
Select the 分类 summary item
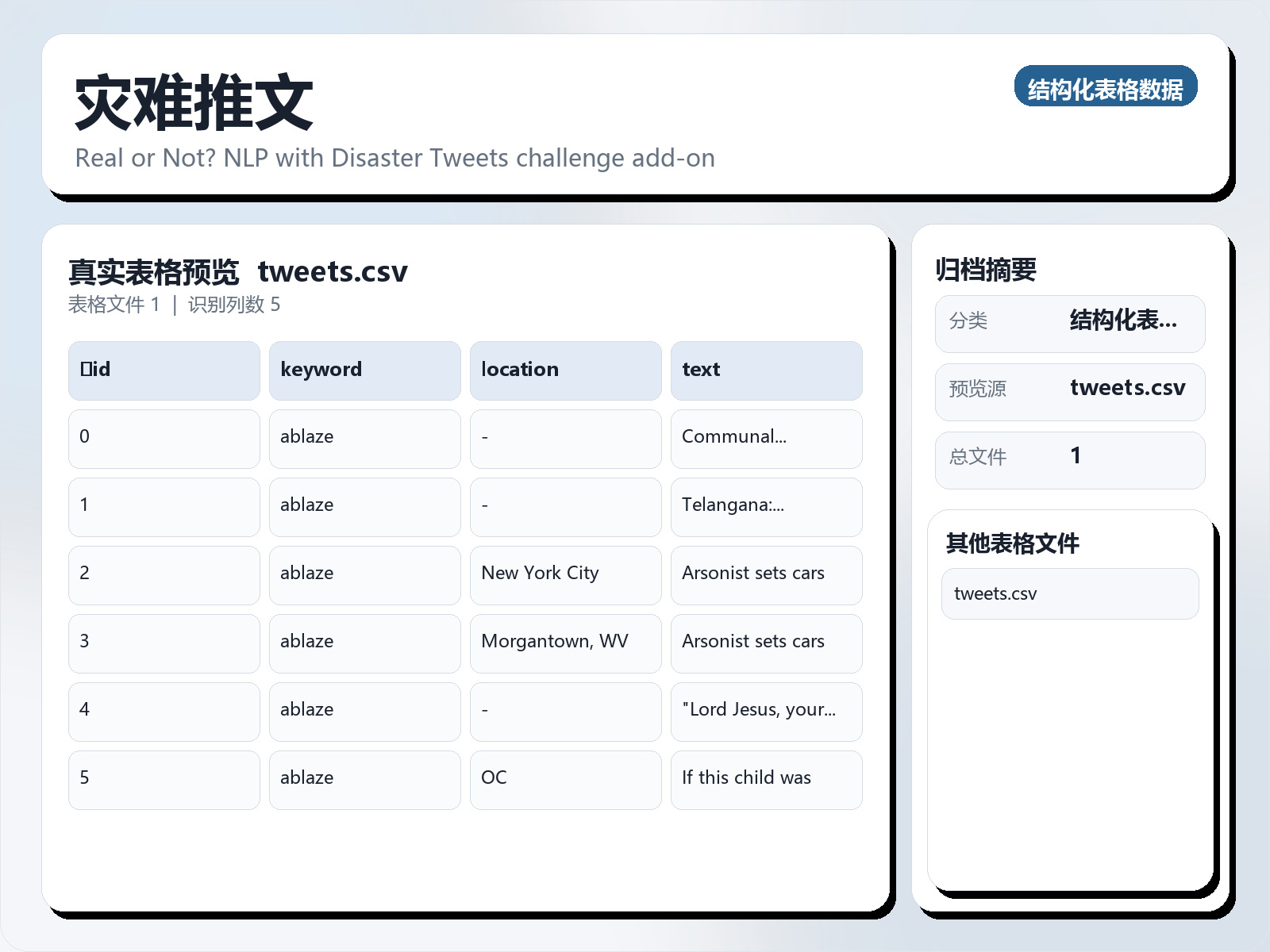coord(1071,323)
